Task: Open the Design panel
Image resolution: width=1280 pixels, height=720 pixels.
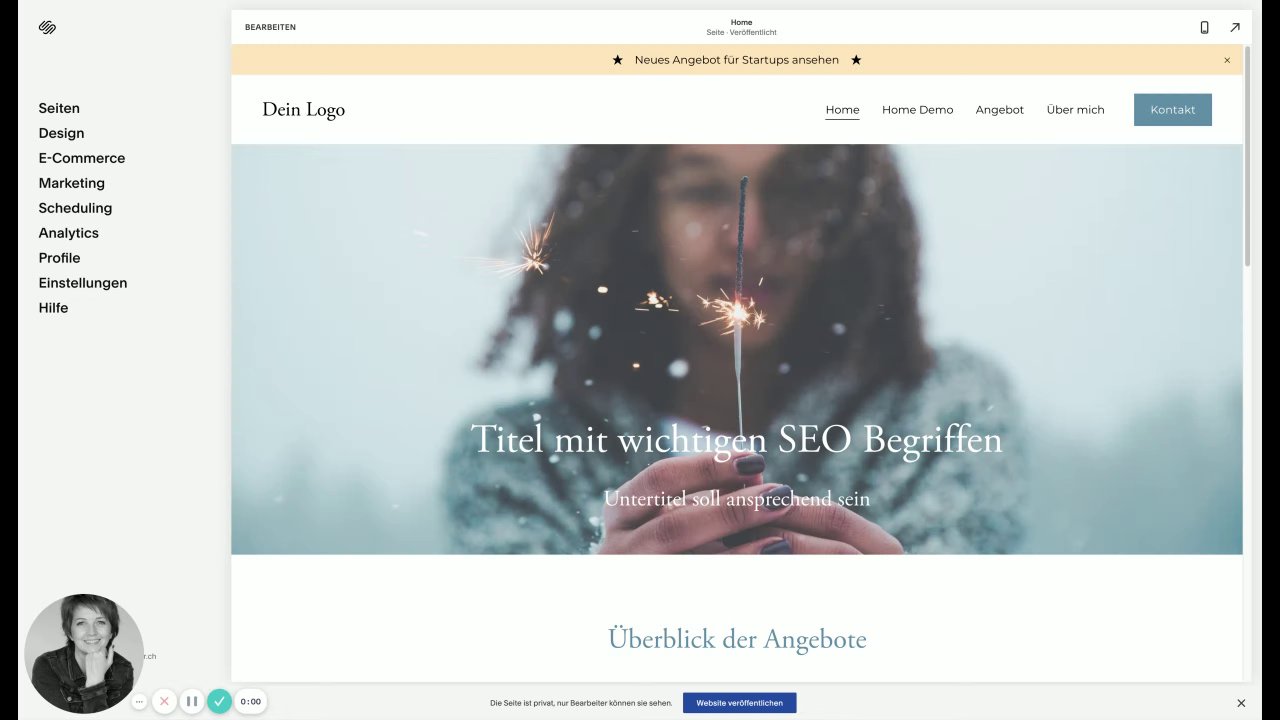Action: (x=61, y=133)
